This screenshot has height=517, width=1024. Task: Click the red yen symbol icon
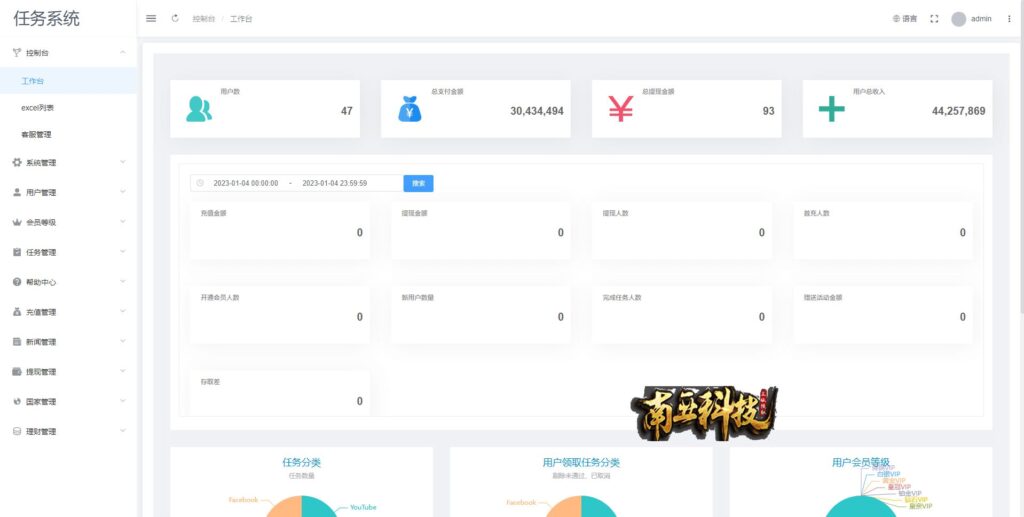pyautogui.click(x=620, y=109)
